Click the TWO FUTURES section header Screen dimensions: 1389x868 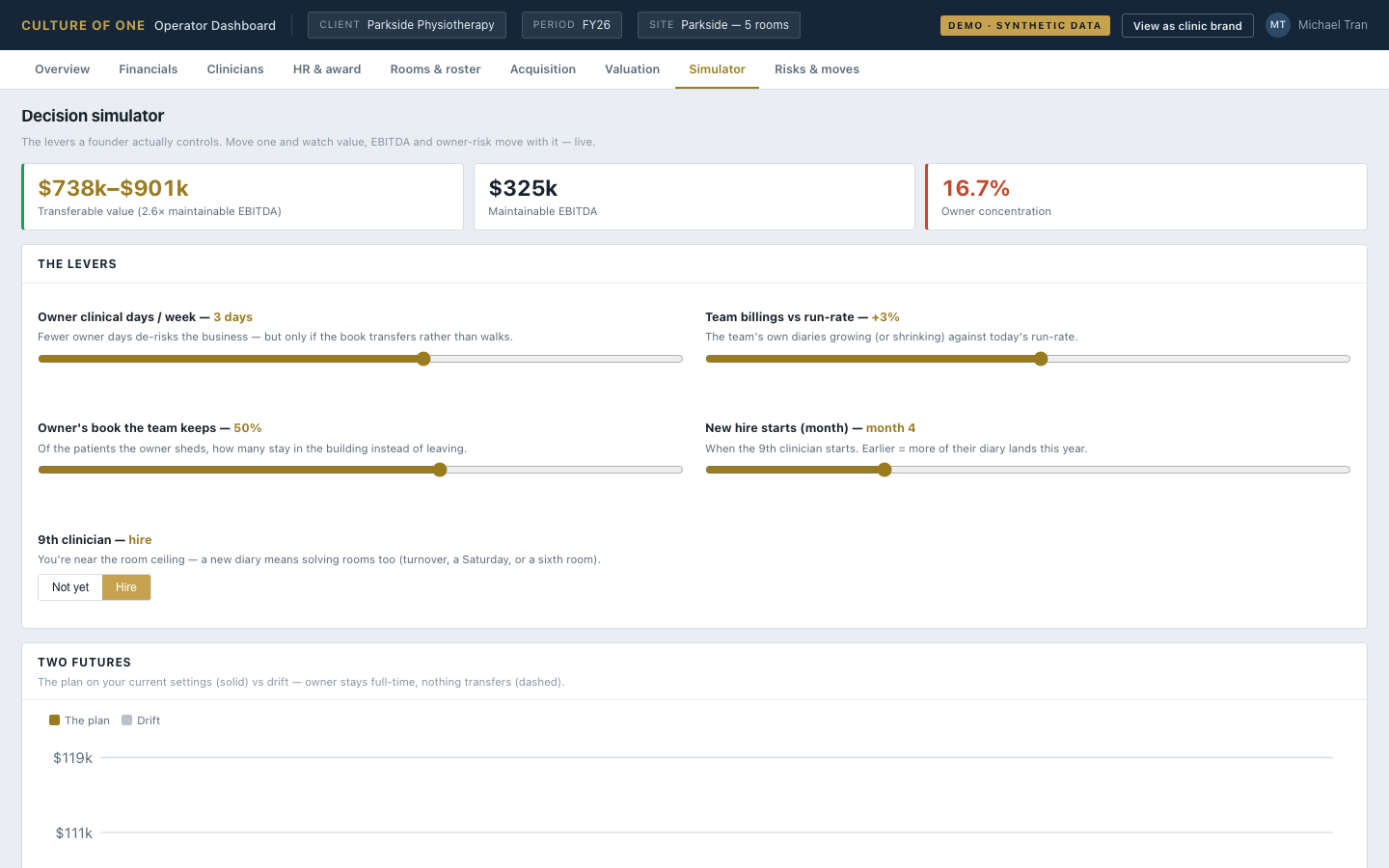coord(84,663)
